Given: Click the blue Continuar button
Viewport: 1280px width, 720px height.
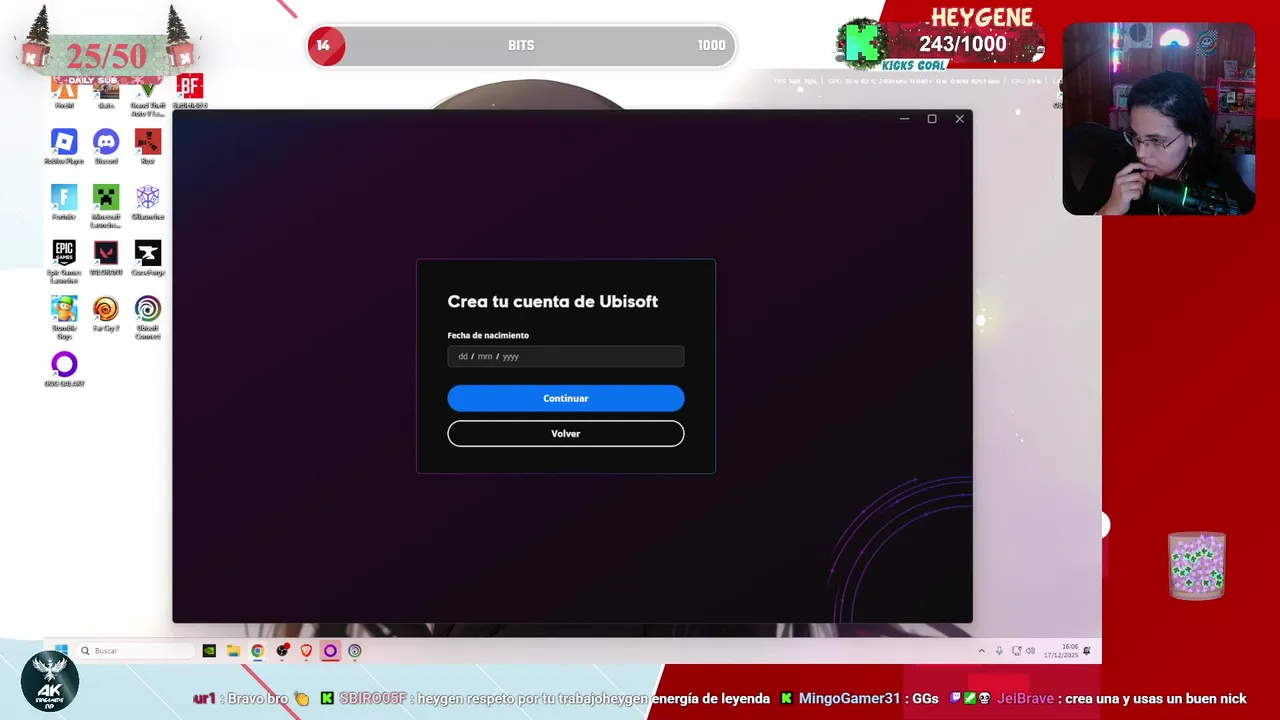Looking at the screenshot, I should click(x=565, y=398).
